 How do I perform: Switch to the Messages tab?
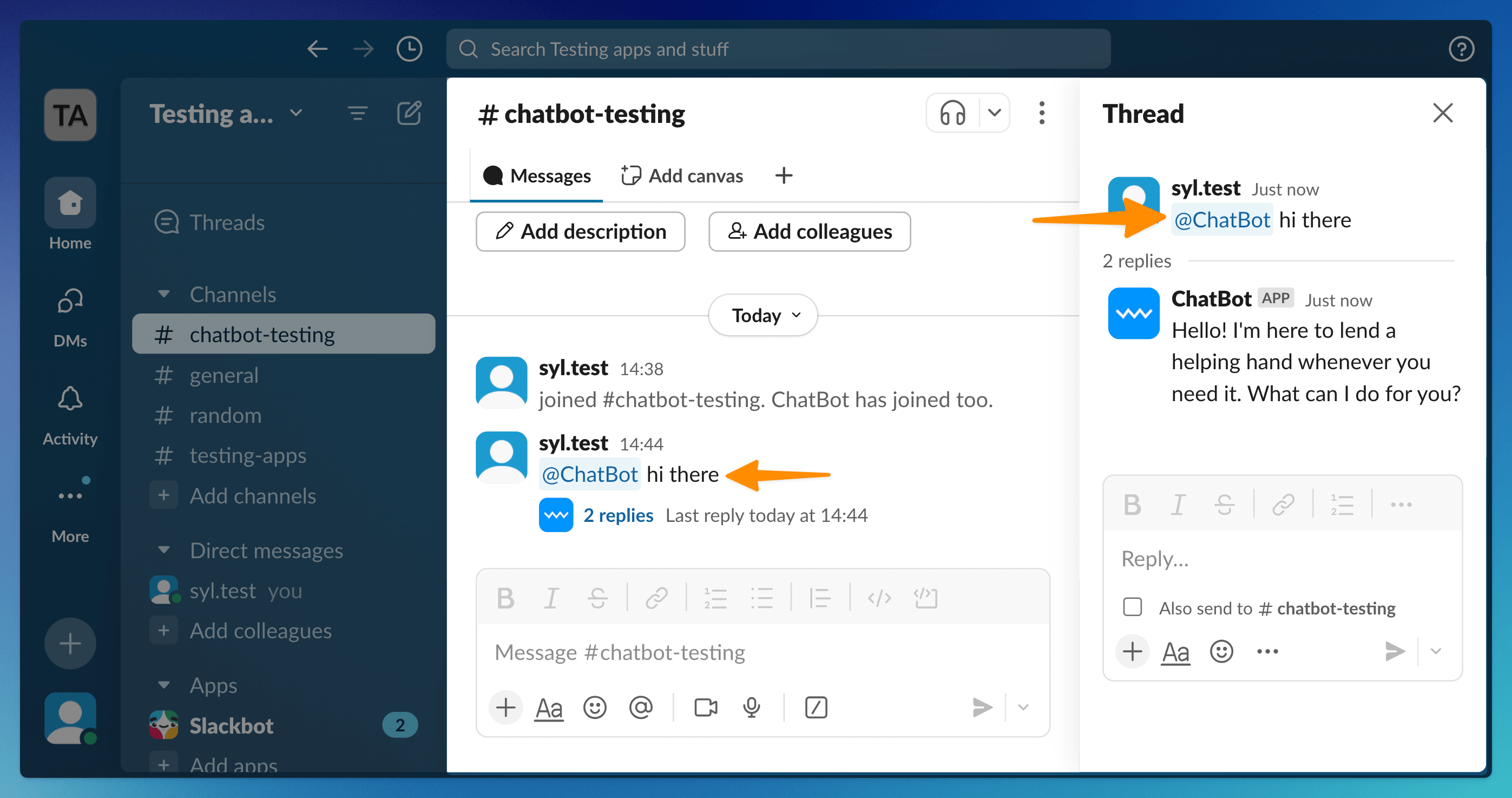coord(536,175)
